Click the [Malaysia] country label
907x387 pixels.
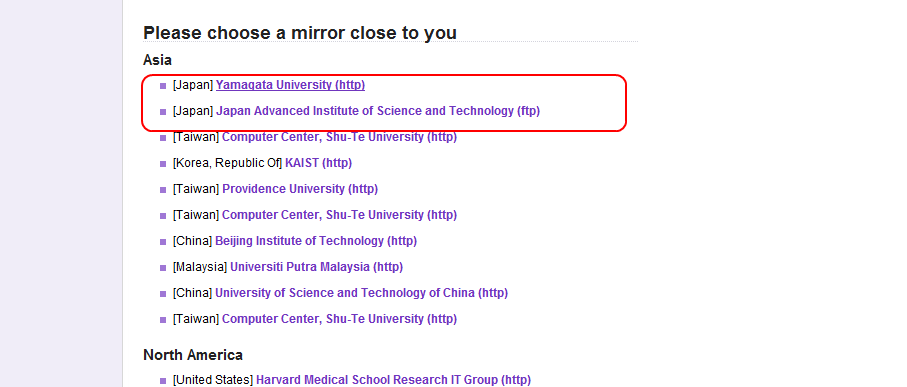(200, 267)
